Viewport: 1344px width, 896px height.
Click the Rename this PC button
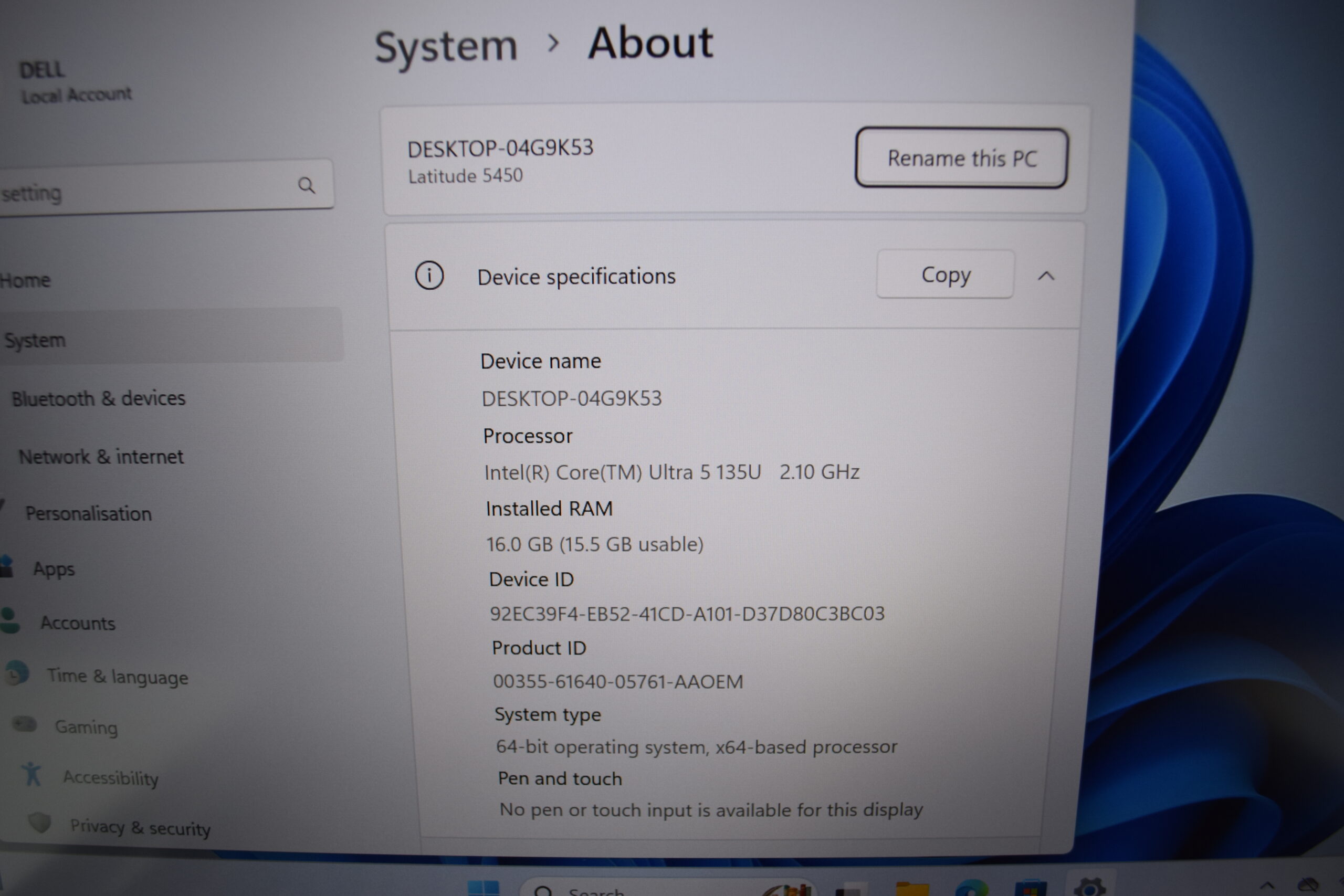click(x=961, y=157)
